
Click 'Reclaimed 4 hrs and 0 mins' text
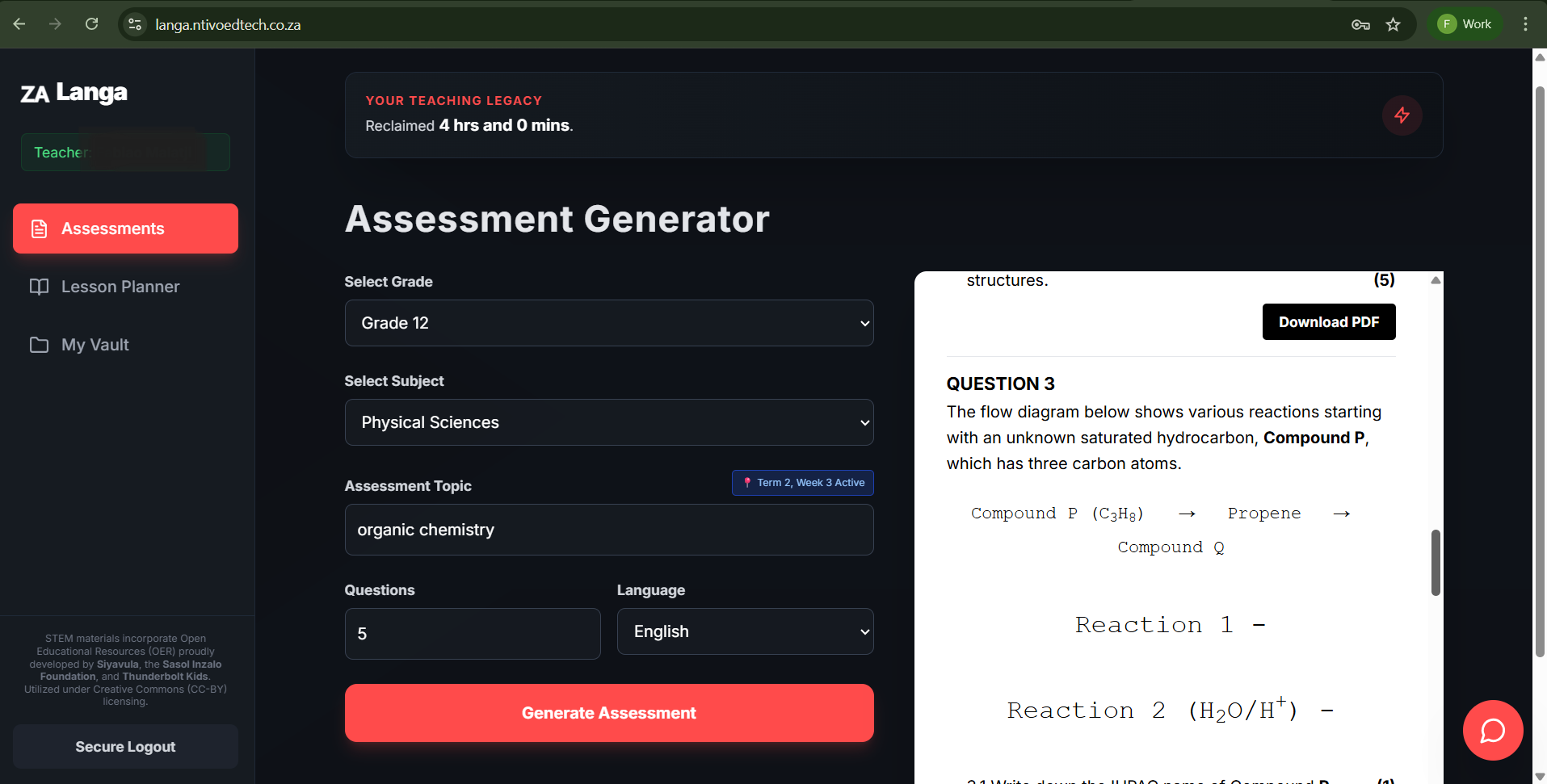click(x=469, y=125)
